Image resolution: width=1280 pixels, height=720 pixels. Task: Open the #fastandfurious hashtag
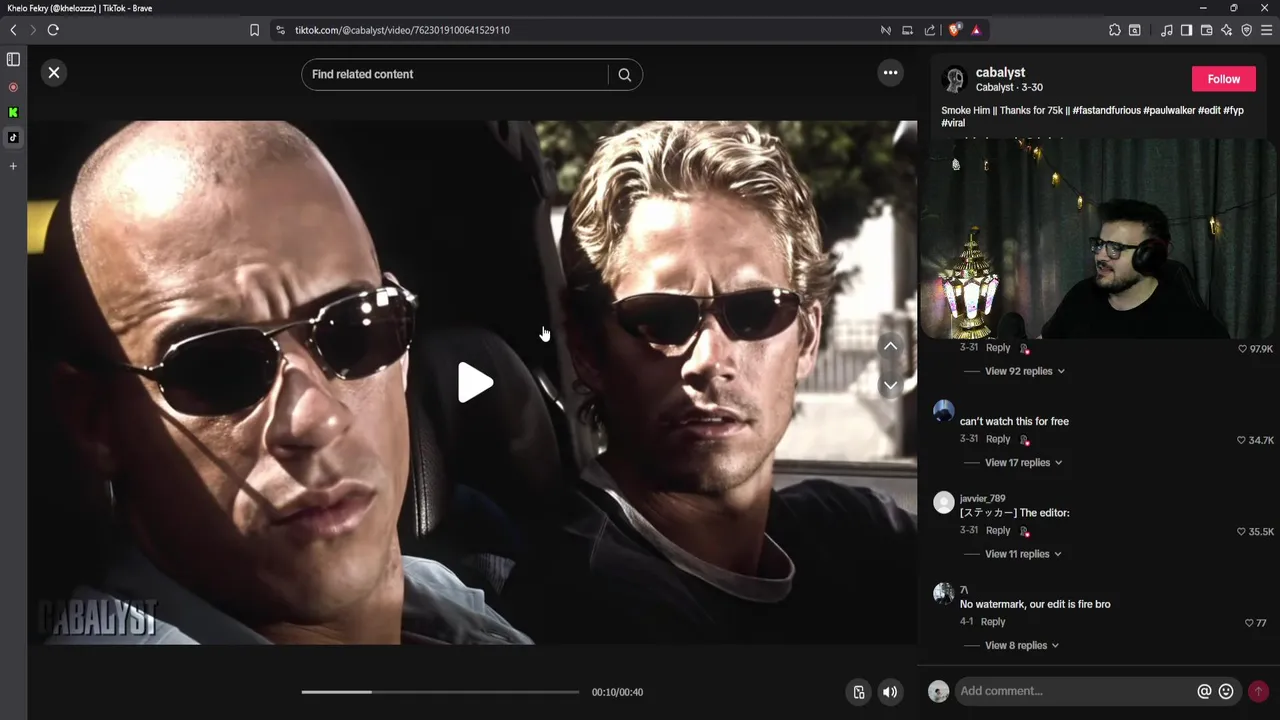1106,110
